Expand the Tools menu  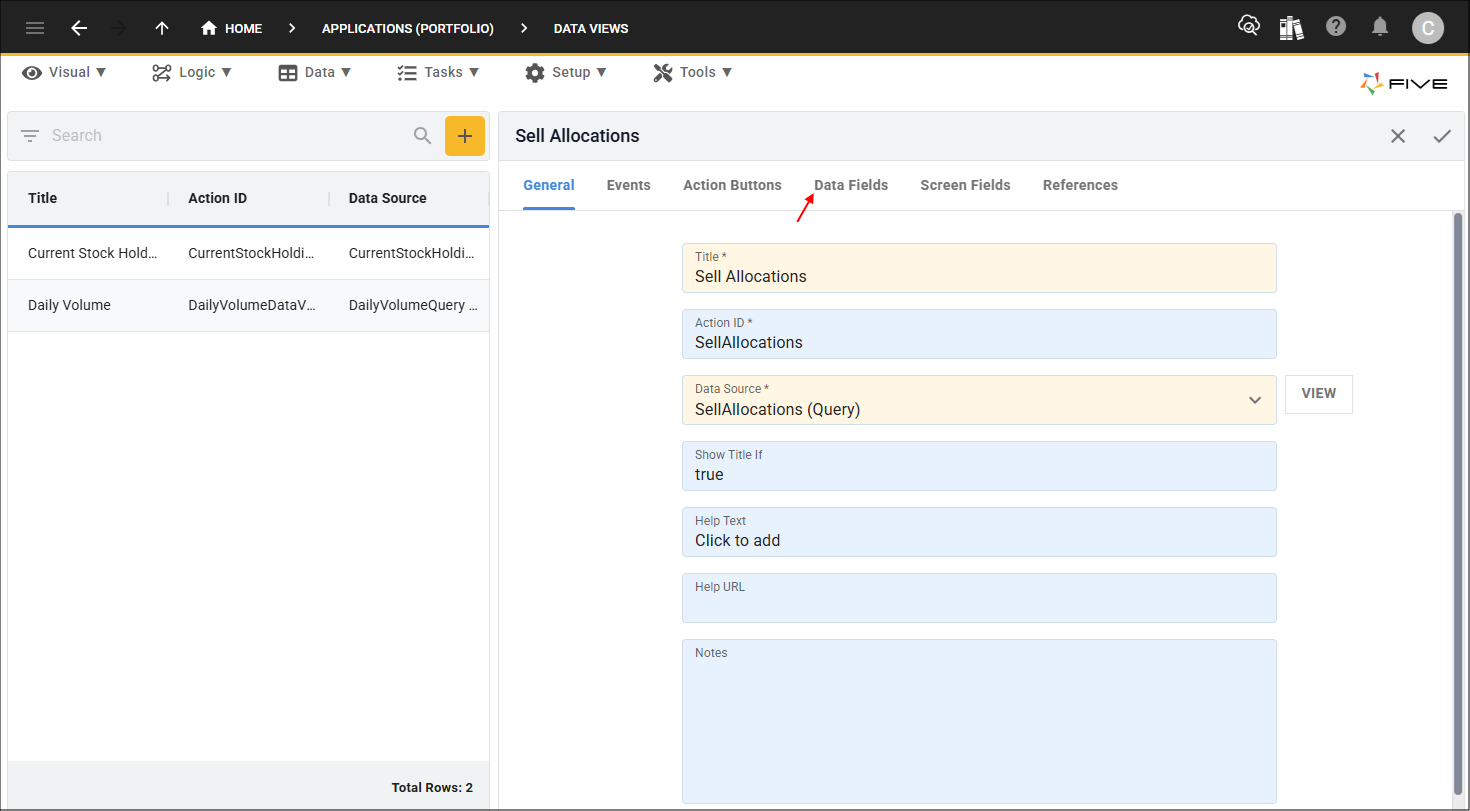[x=693, y=72]
